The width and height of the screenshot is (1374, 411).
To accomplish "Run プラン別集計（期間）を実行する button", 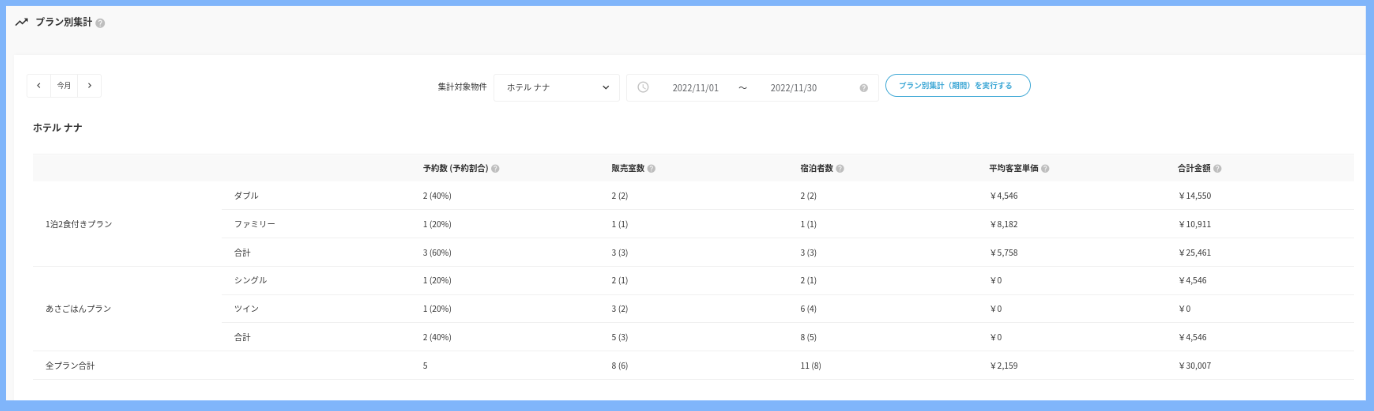I will pos(957,86).
